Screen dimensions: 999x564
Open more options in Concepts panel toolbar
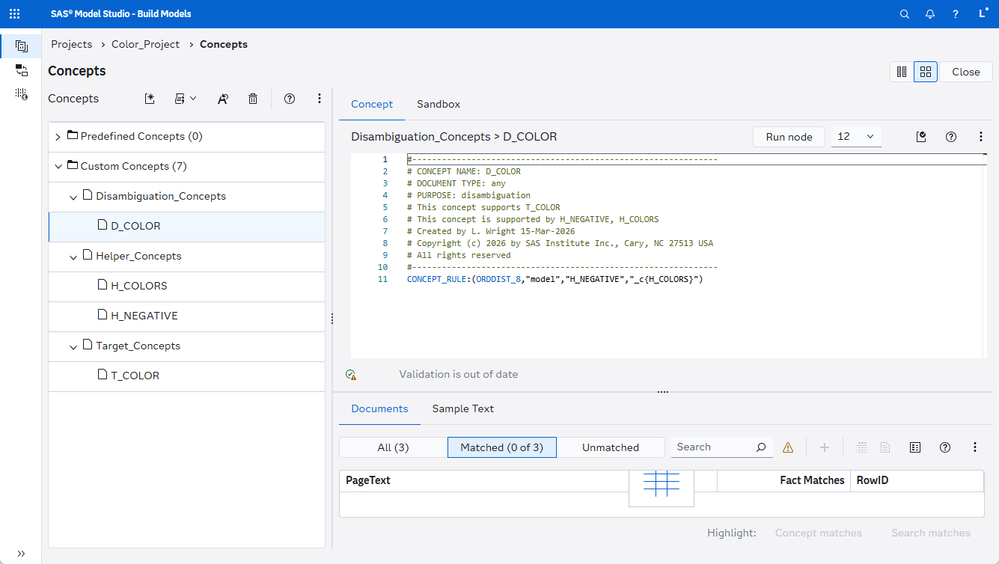coord(319,99)
